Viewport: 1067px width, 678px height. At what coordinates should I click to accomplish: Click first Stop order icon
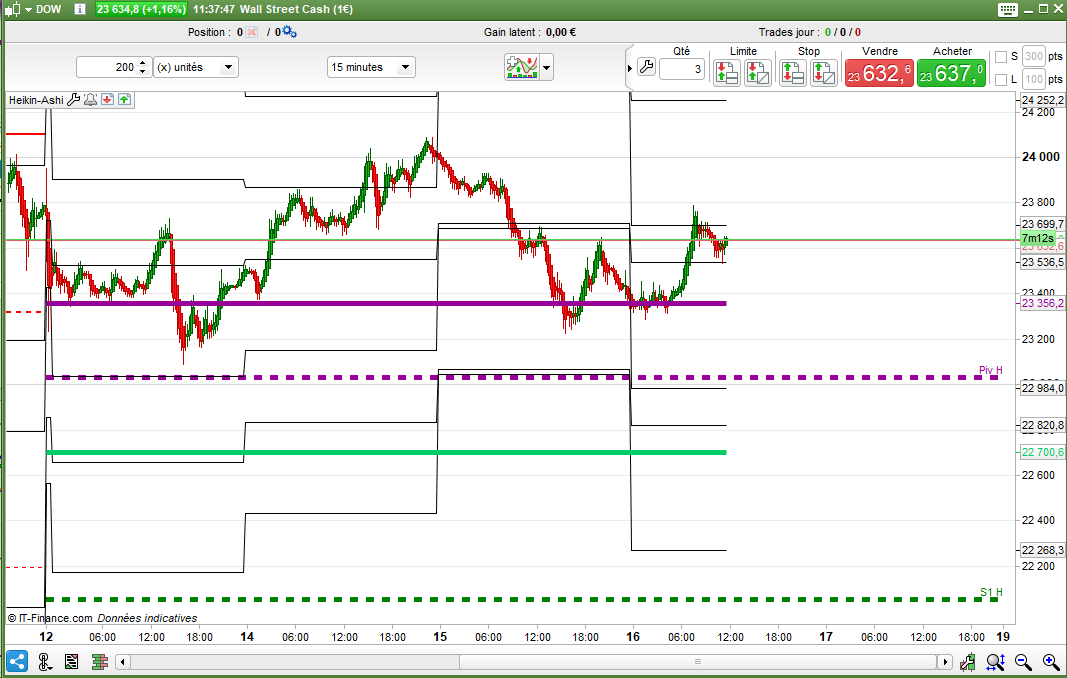click(x=793, y=72)
